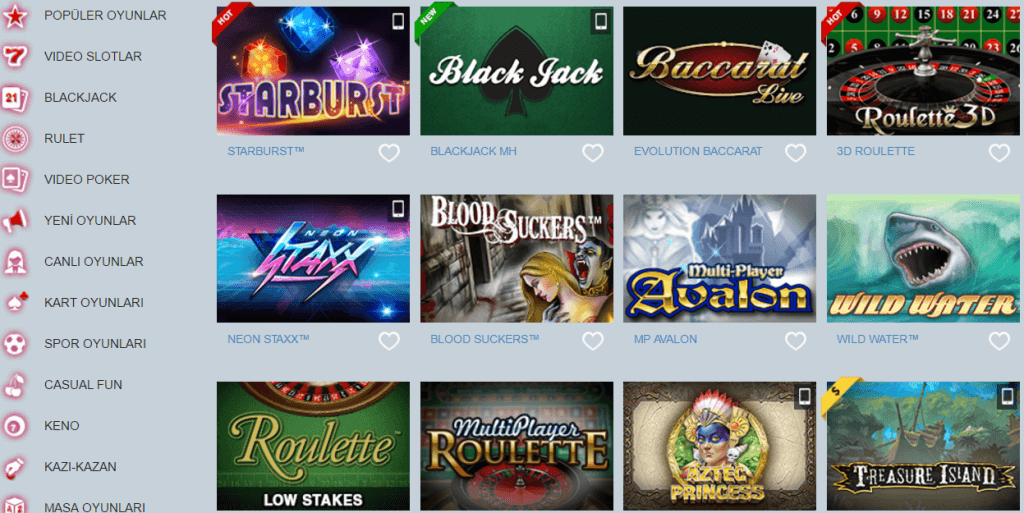Click the Keno ball icon
This screenshot has width=1024, height=513.
15,426
